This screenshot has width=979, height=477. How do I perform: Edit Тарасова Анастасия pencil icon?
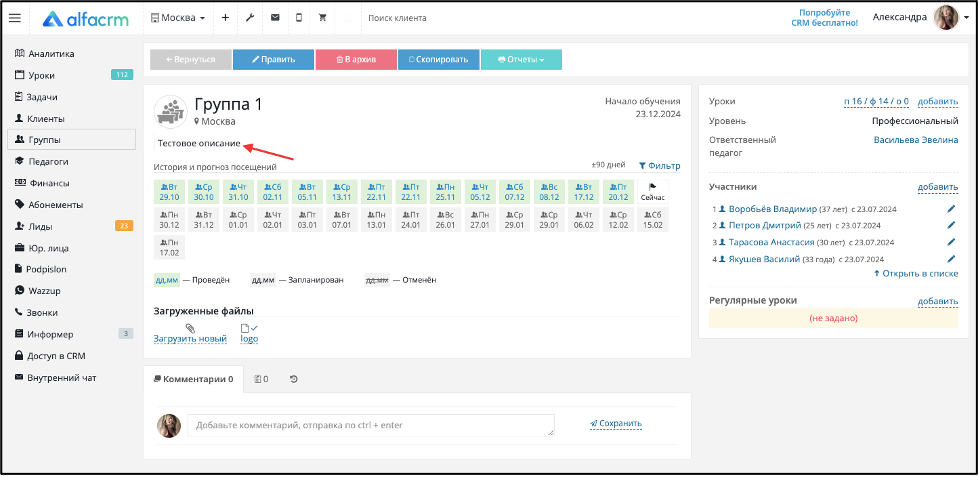tap(952, 242)
